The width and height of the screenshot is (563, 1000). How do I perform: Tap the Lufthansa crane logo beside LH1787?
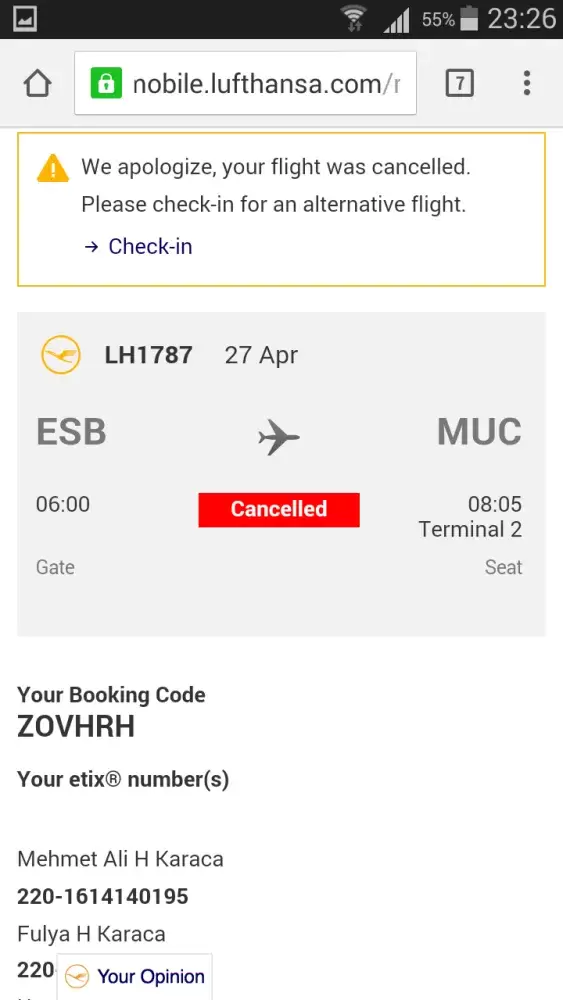tap(61, 355)
